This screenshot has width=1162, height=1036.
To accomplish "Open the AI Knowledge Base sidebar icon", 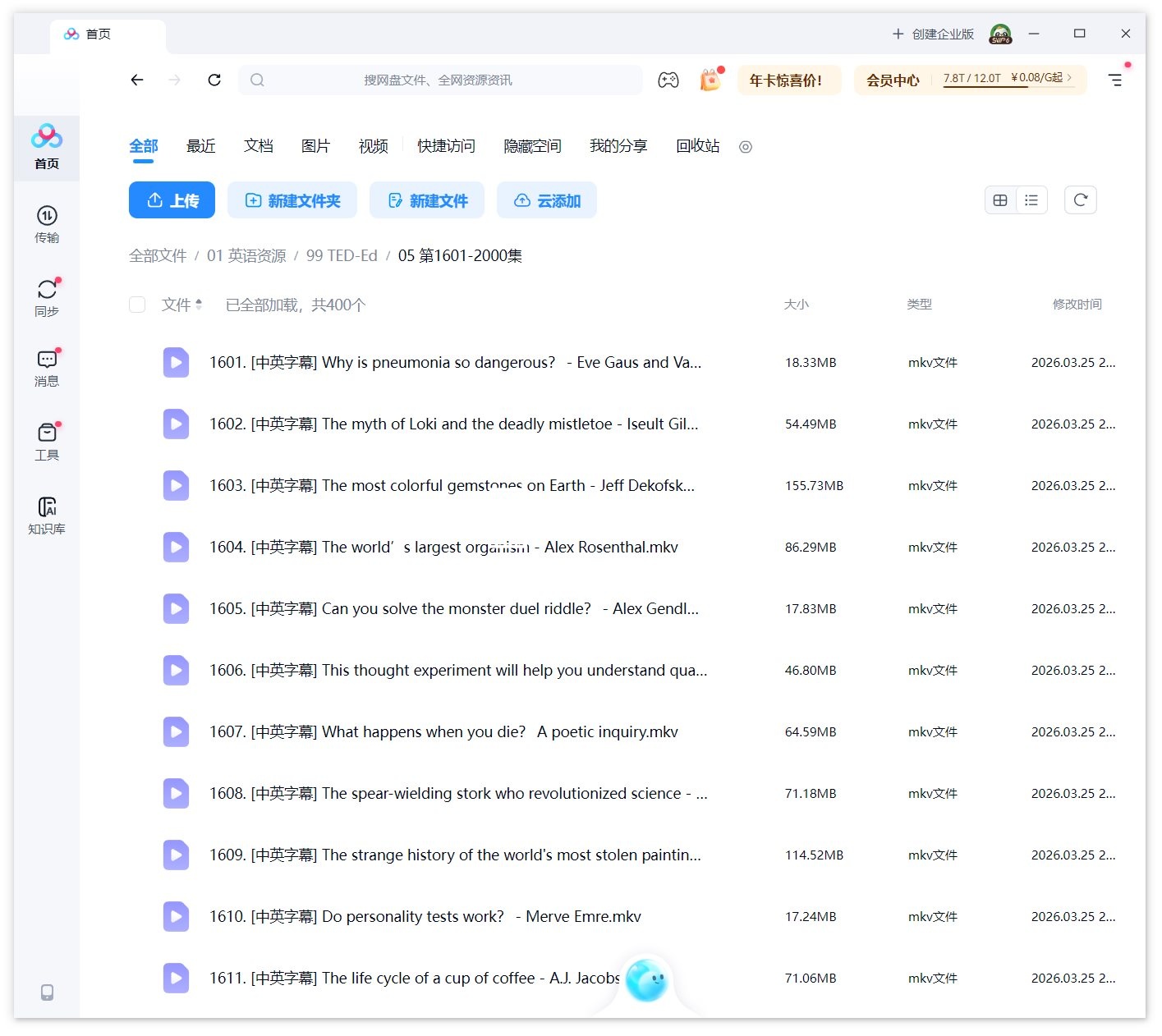I will coord(47,515).
